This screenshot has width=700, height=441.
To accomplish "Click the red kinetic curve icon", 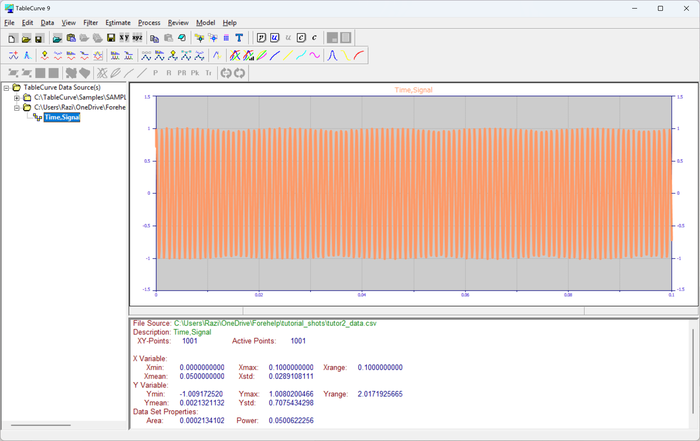I will [x=358, y=55].
